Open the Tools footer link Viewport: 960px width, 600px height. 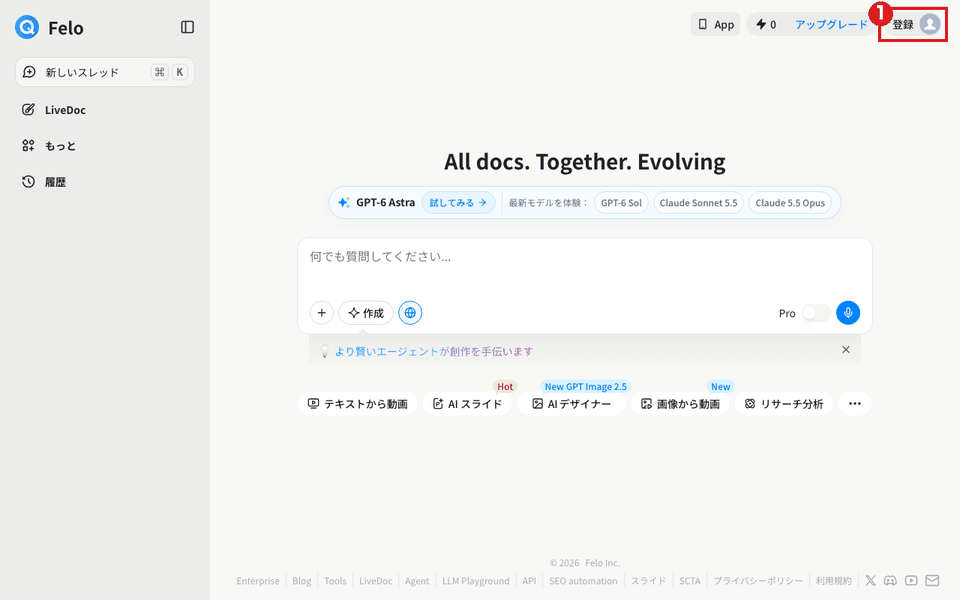click(x=335, y=580)
